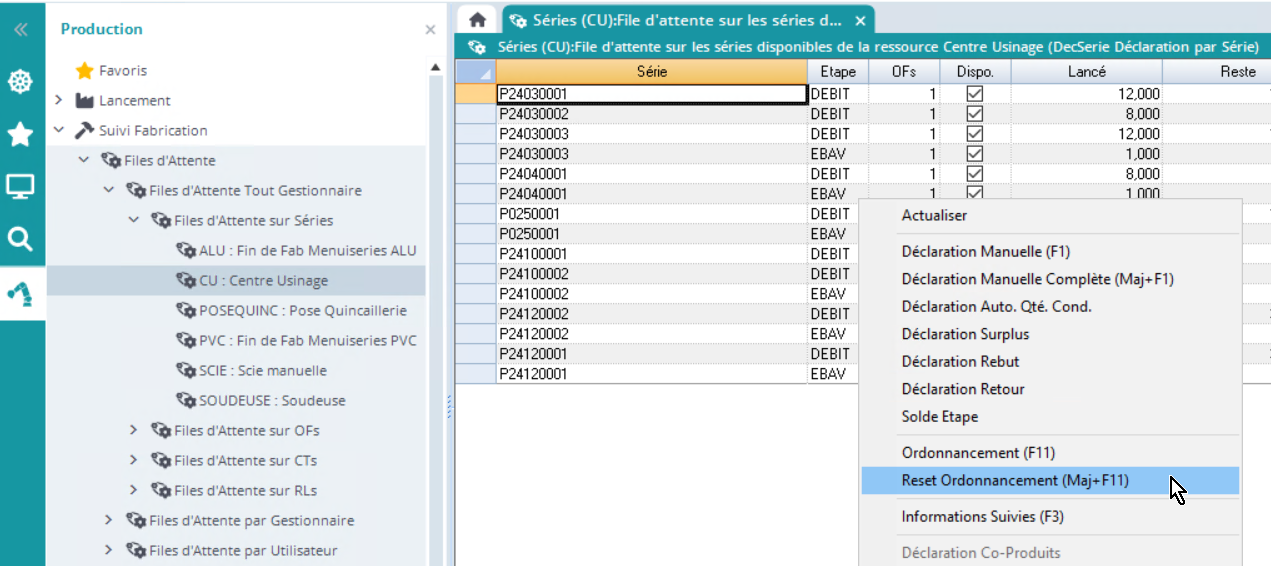Open SOUDEUSE : Soudeuse queue
The width and height of the screenshot is (1271, 566).
click(272, 401)
